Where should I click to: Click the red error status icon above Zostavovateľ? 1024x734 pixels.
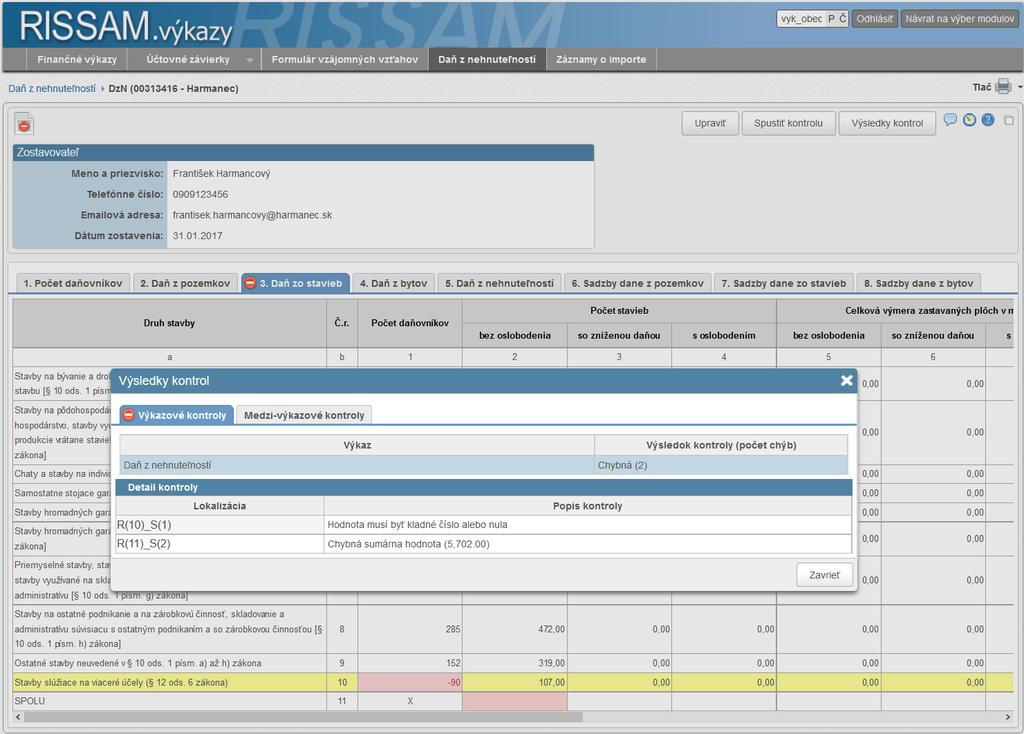(x=24, y=124)
